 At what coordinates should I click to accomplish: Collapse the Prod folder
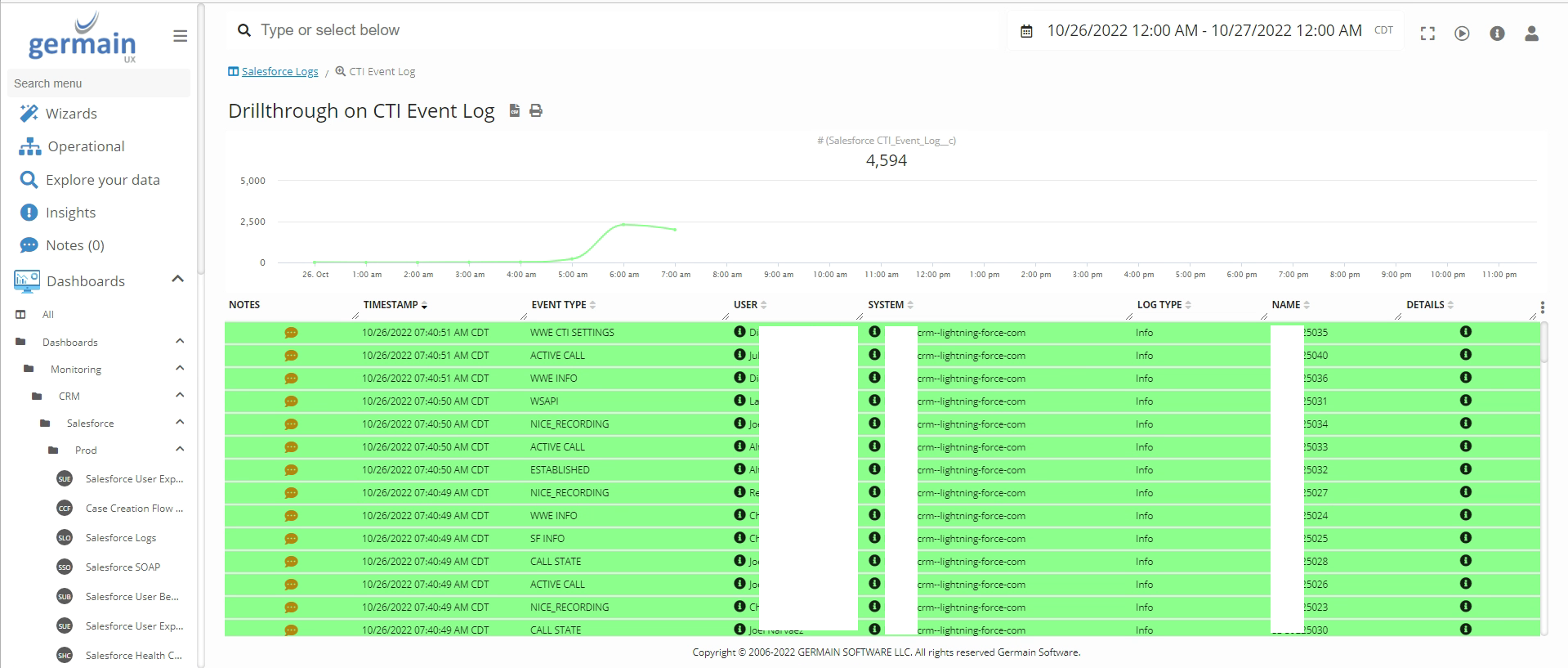[180, 450]
